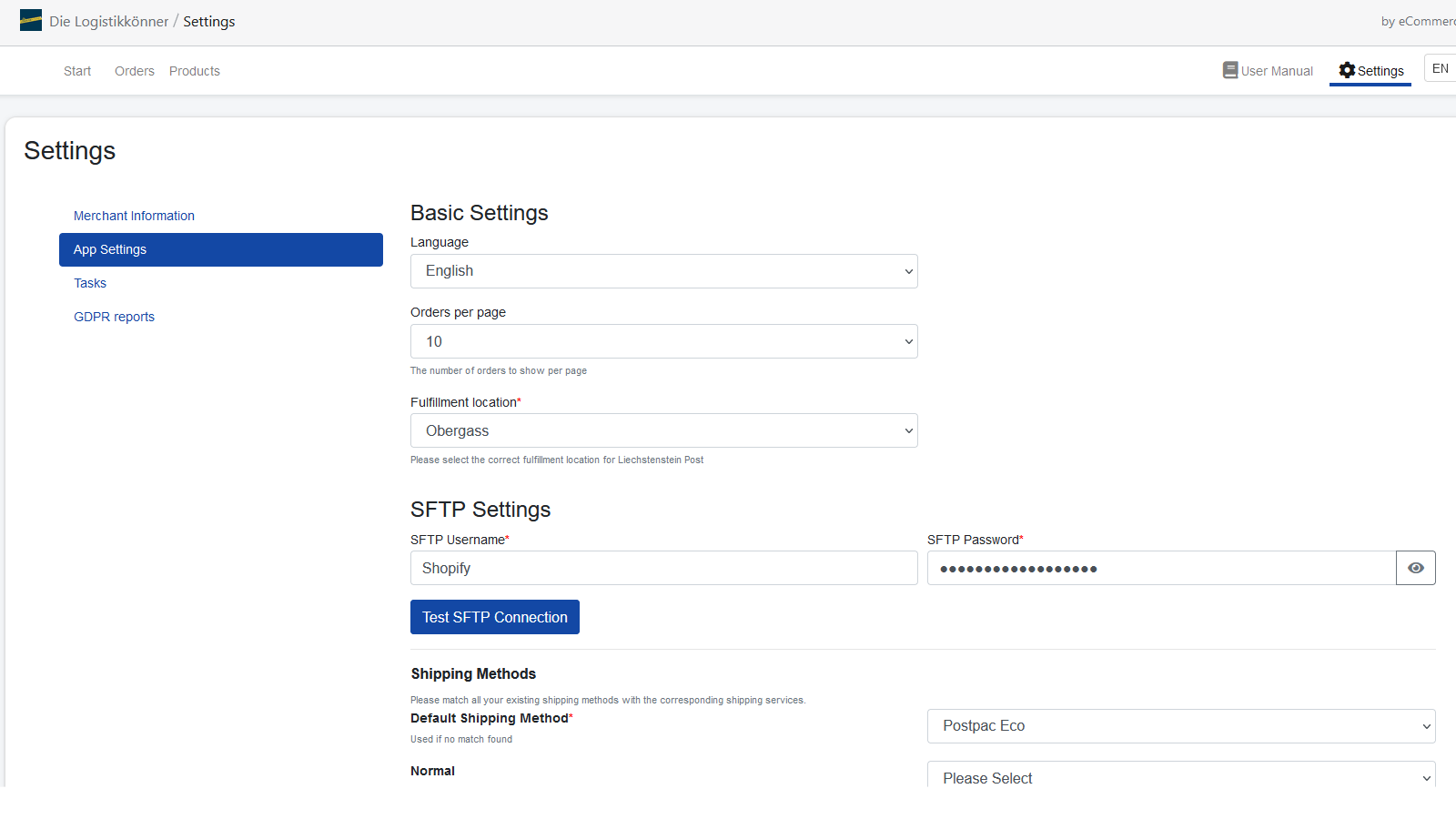The image size is (1456, 819).
Task: Open the Fulfillment location dropdown
Action: point(663,430)
